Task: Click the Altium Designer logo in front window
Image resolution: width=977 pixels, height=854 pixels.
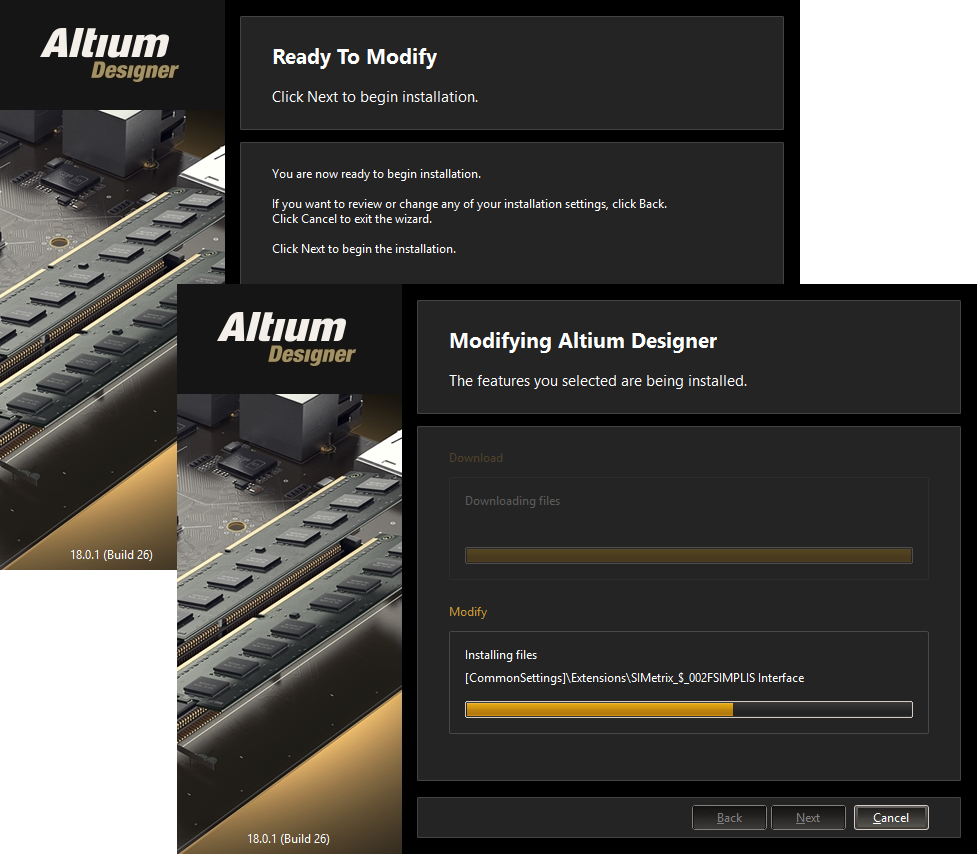Action: (x=286, y=338)
